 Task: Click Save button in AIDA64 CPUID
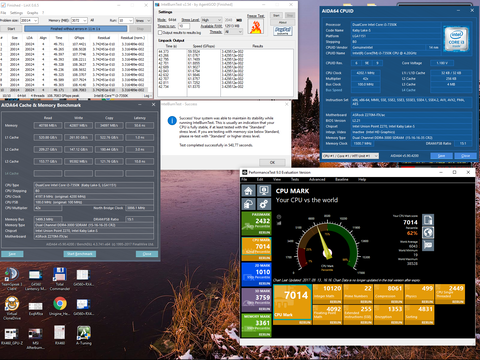tap(441, 156)
